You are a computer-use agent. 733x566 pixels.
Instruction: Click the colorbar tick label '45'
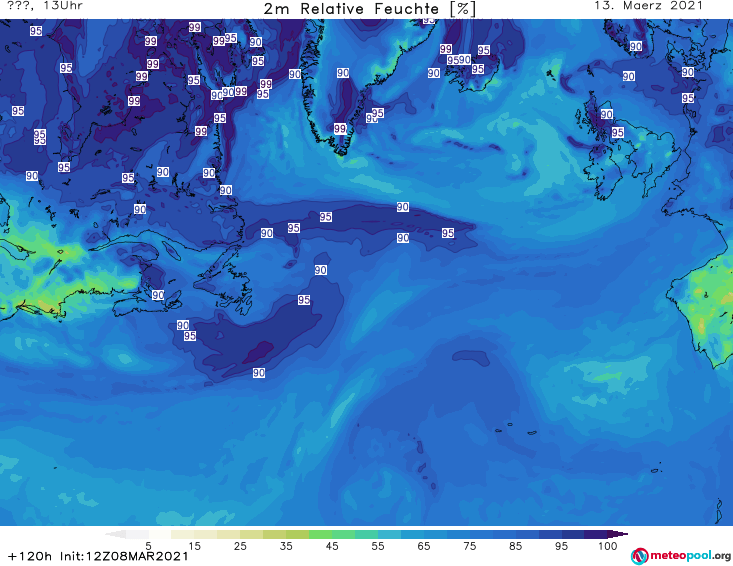tap(332, 545)
